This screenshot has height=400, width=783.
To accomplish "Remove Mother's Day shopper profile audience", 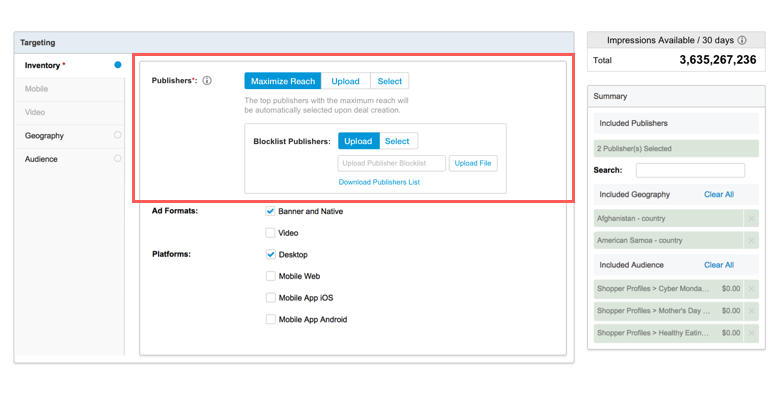I will pyautogui.click(x=751, y=311).
